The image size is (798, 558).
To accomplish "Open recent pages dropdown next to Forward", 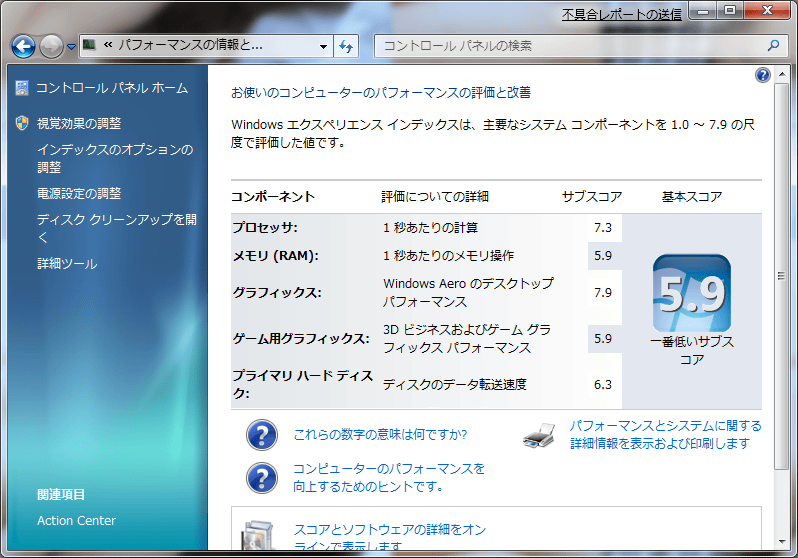I will coord(72,47).
